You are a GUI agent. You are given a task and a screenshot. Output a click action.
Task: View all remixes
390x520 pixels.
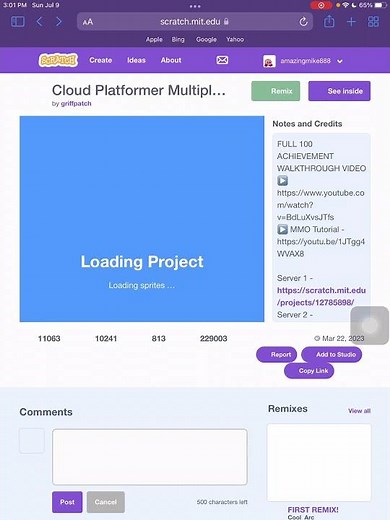359,411
